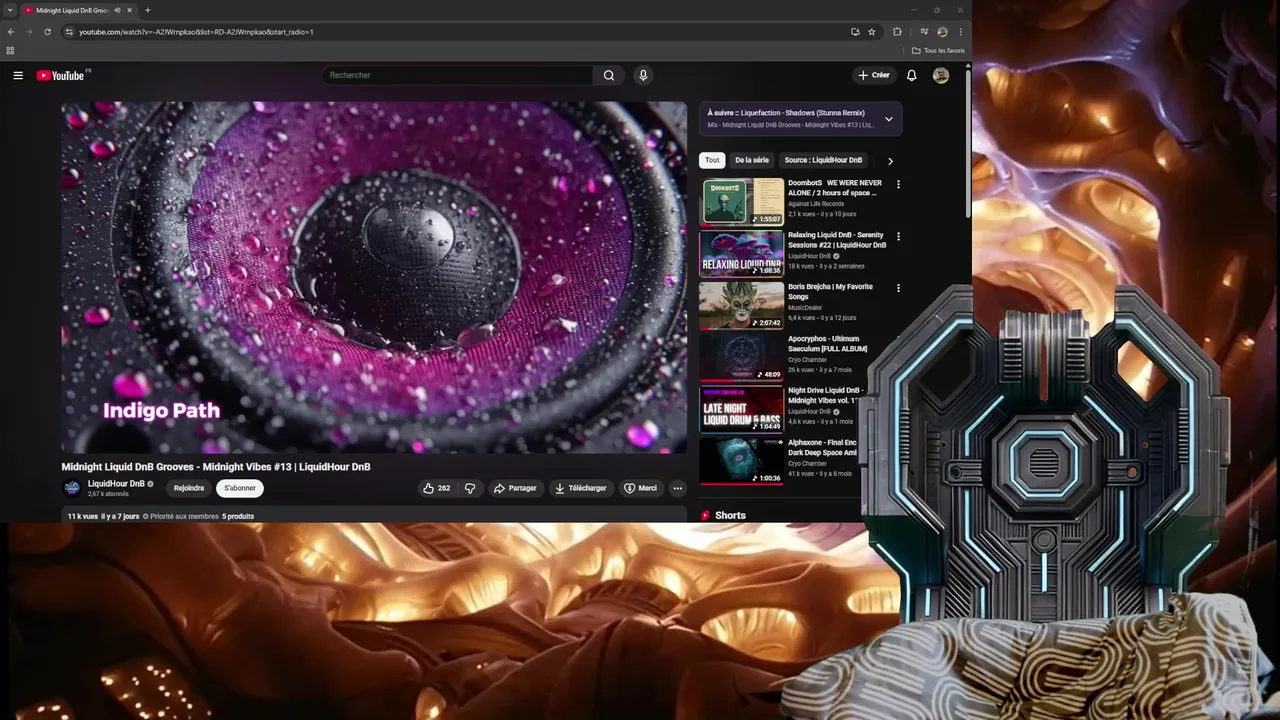The image size is (1280, 720).
Task: Select the 'Tout' filter chip
Action: tap(712, 160)
